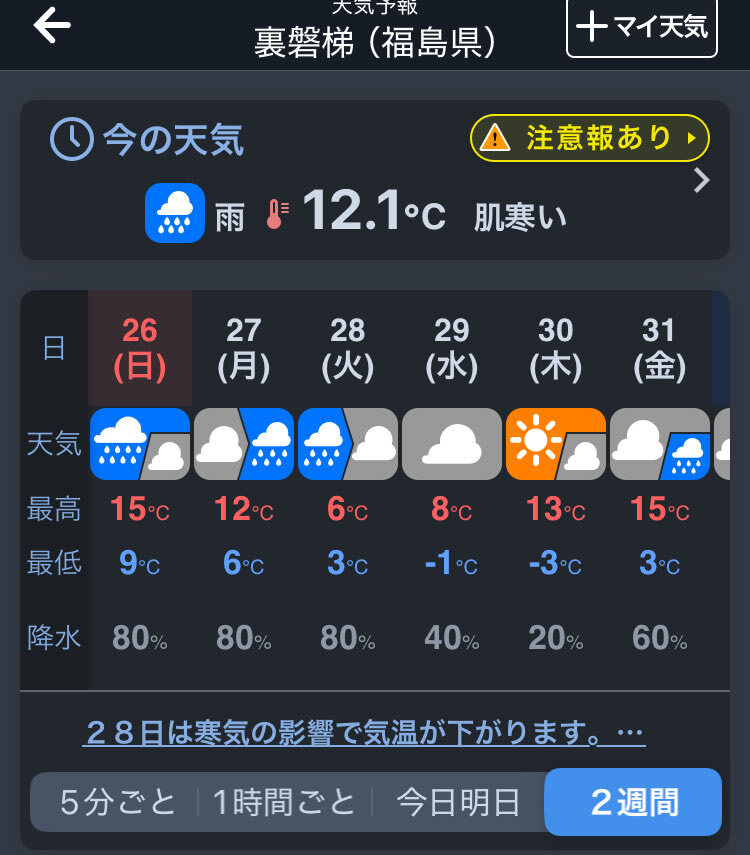Tap the weather icon for the 26th
Viewport: 750px width, 855px height.
140,443
